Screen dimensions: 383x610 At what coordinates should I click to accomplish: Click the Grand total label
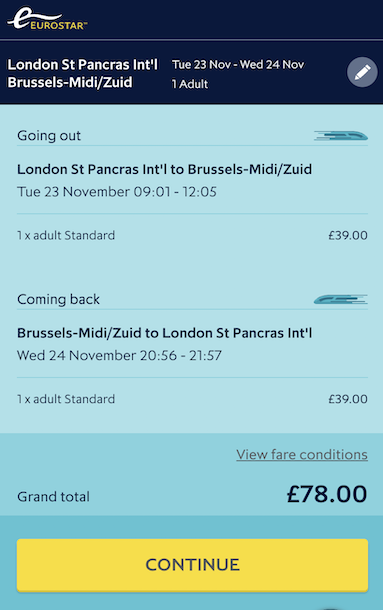click(x=53, y=497)
